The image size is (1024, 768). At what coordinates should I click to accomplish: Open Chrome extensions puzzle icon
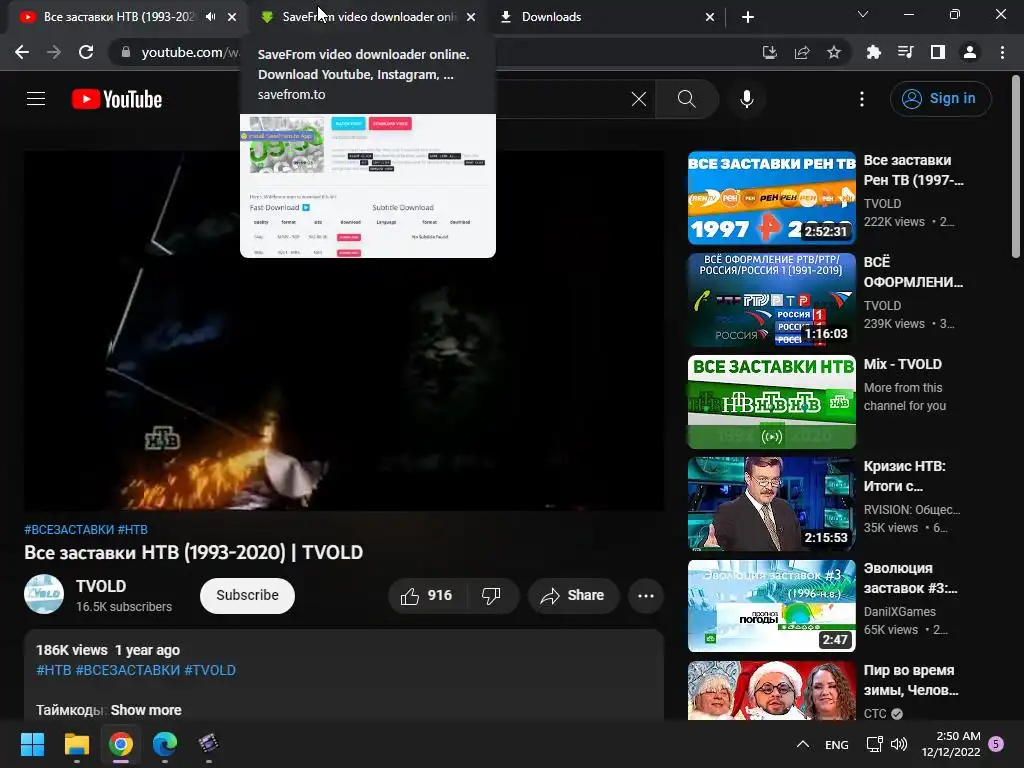874,52
